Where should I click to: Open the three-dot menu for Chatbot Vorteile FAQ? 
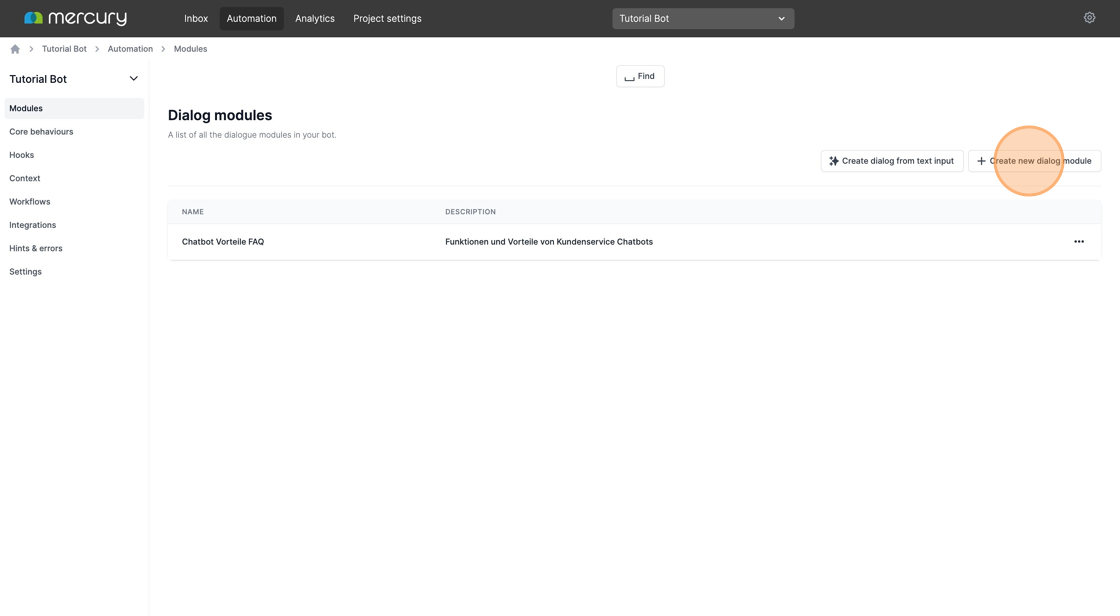pyautogui.click(x=1078, y=242)
